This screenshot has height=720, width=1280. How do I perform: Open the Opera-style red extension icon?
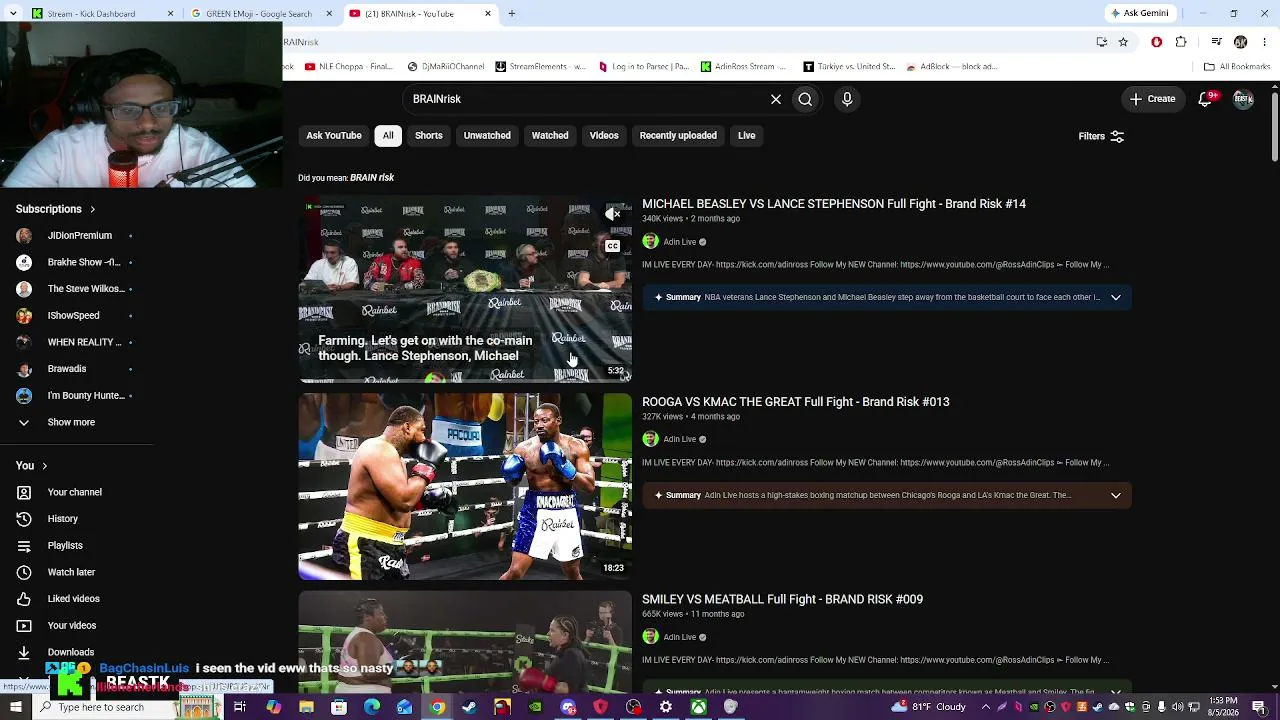tap(1157, 42)
